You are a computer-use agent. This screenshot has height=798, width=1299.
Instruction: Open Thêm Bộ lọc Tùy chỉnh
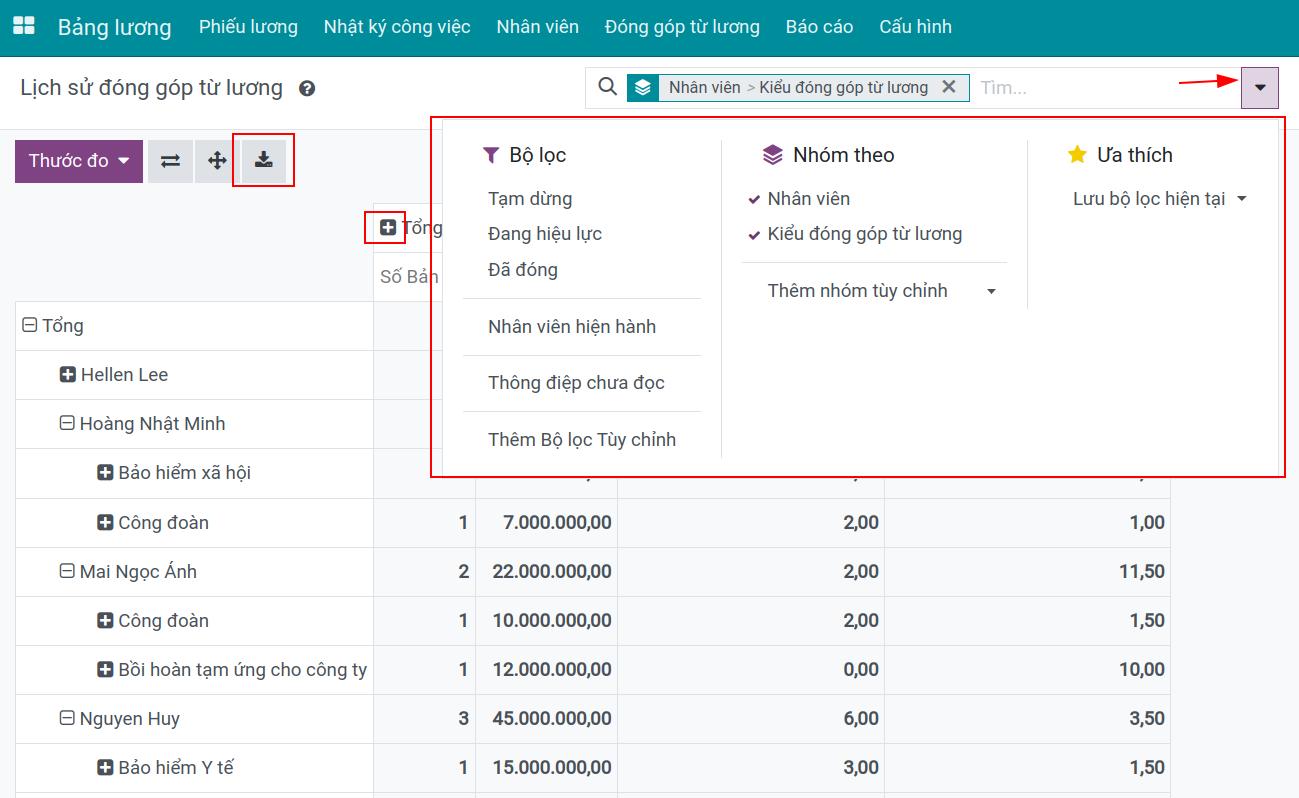pos(582,440)
